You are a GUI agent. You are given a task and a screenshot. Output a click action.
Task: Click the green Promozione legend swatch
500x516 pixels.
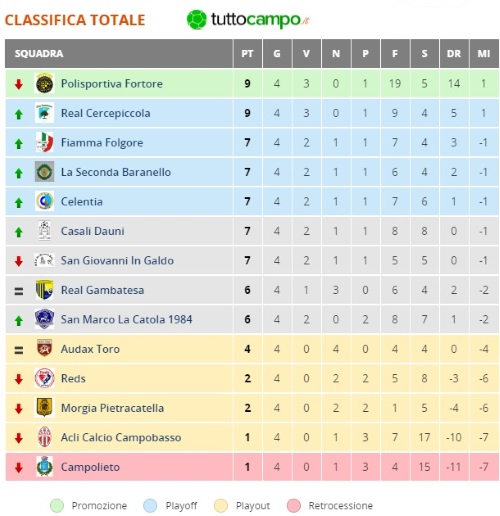(x=57, y=506)
